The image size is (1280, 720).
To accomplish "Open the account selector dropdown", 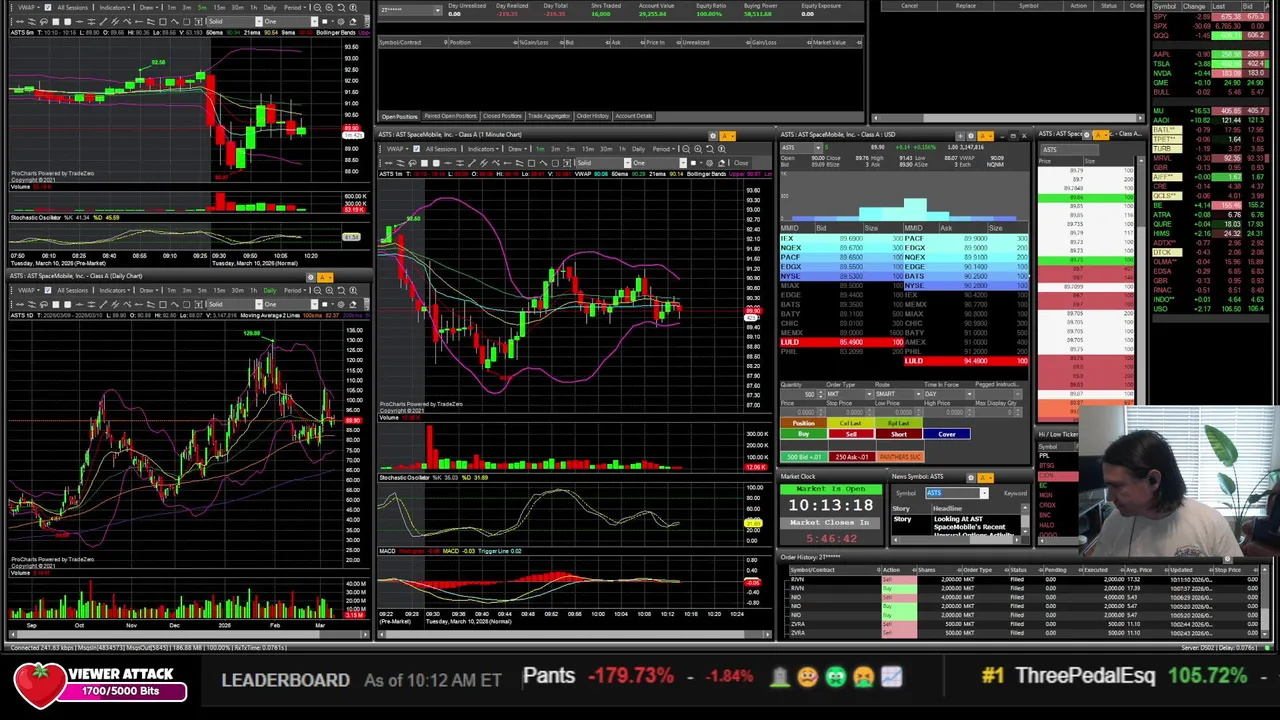I will point(411,10).
